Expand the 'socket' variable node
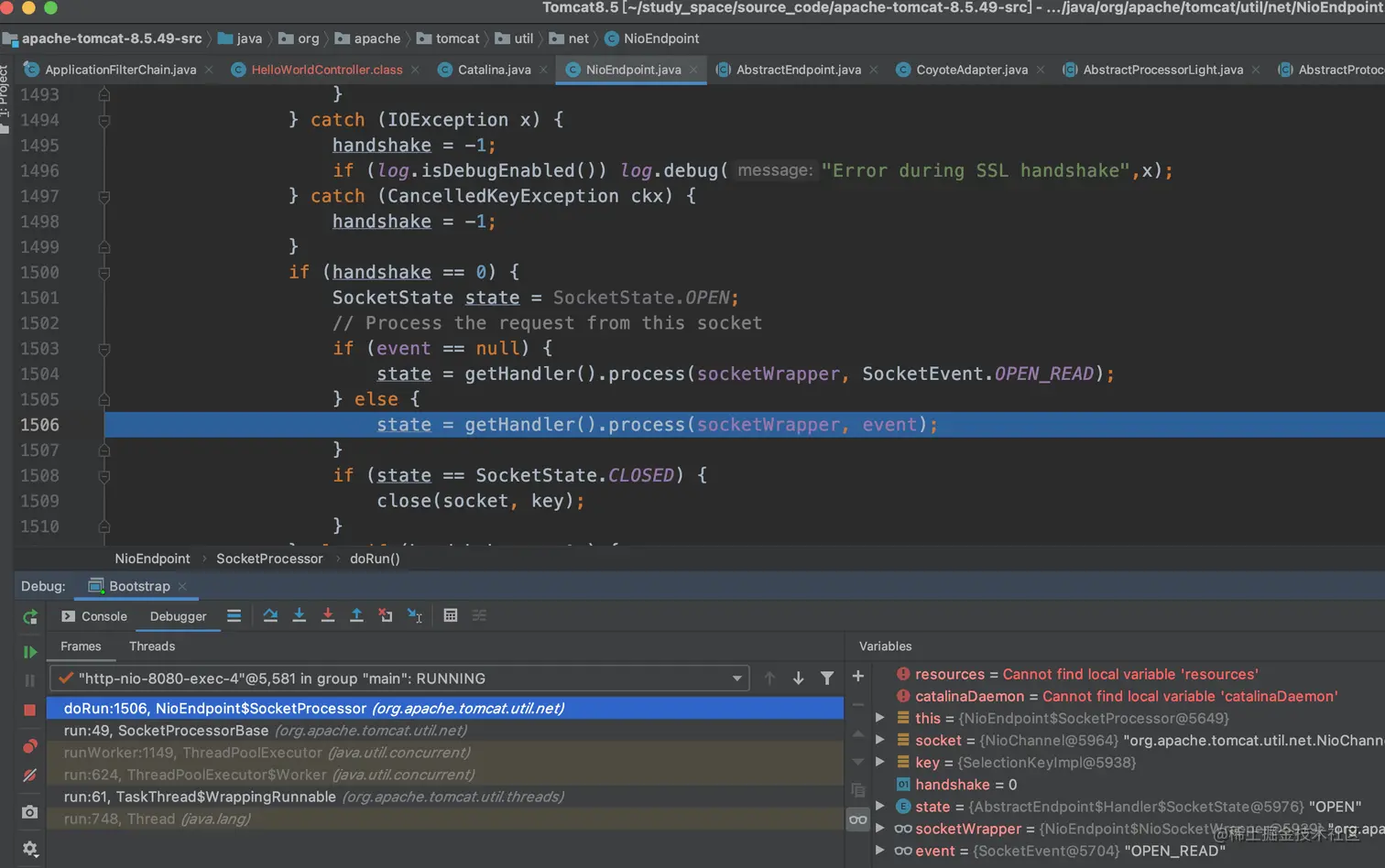Screen dimensions: 1385x868 pyautogui.click(x=880, y=740)
